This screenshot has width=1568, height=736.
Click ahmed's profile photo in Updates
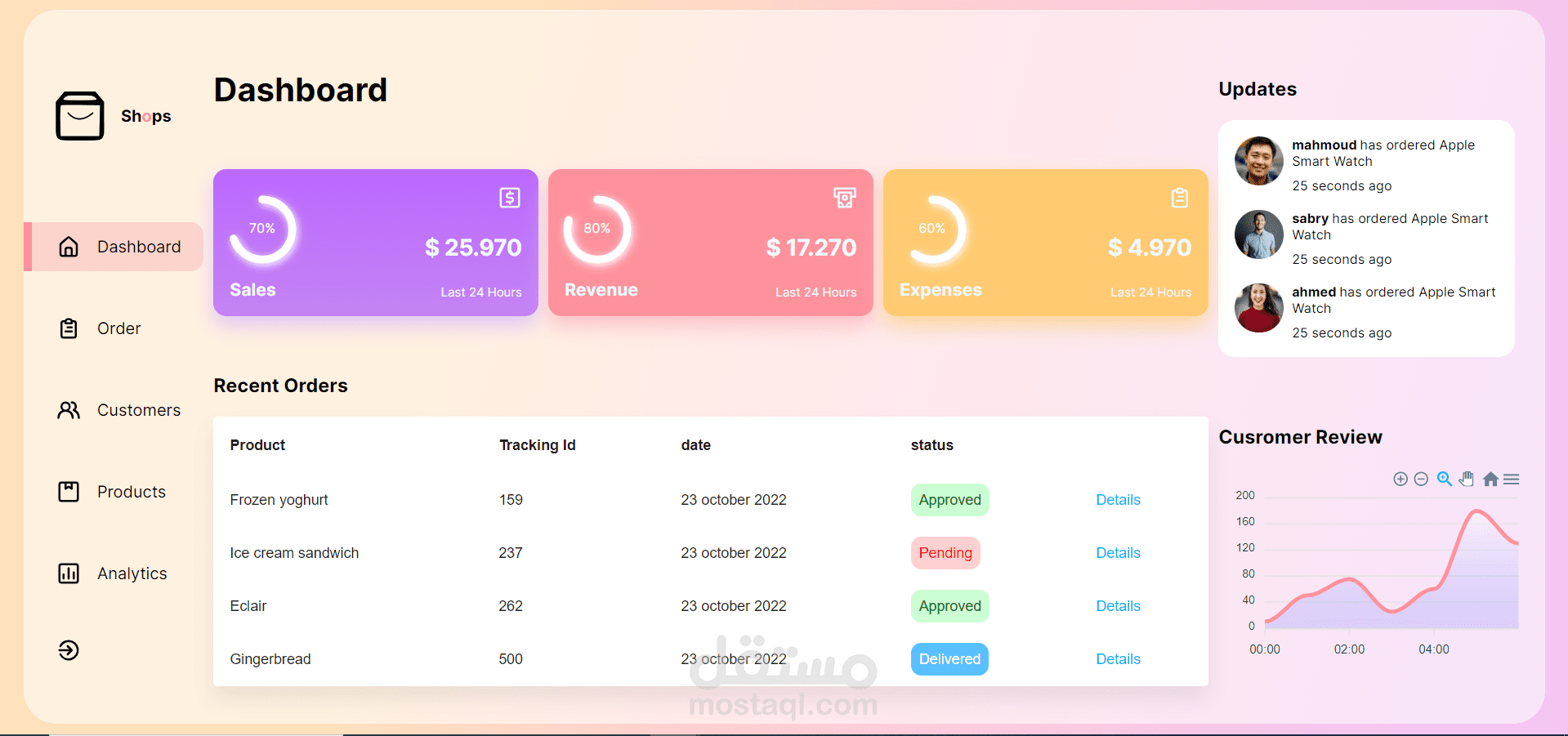tap(1259, 308)
